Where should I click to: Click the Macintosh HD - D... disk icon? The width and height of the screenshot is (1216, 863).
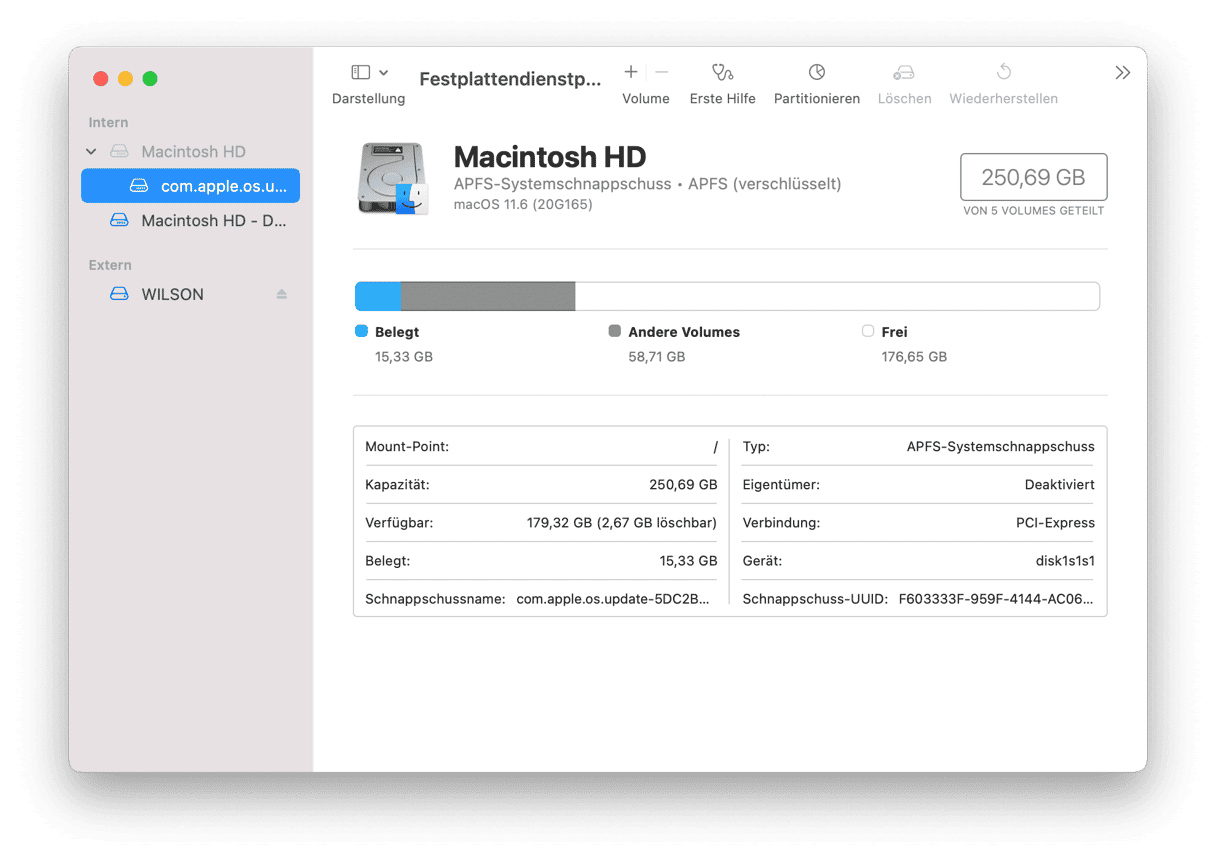click(120, 220)
